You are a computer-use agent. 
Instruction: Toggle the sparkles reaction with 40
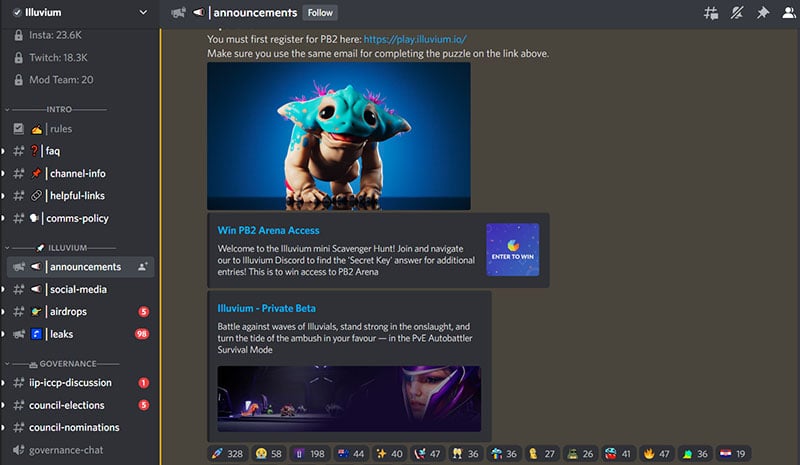[389, 454]
